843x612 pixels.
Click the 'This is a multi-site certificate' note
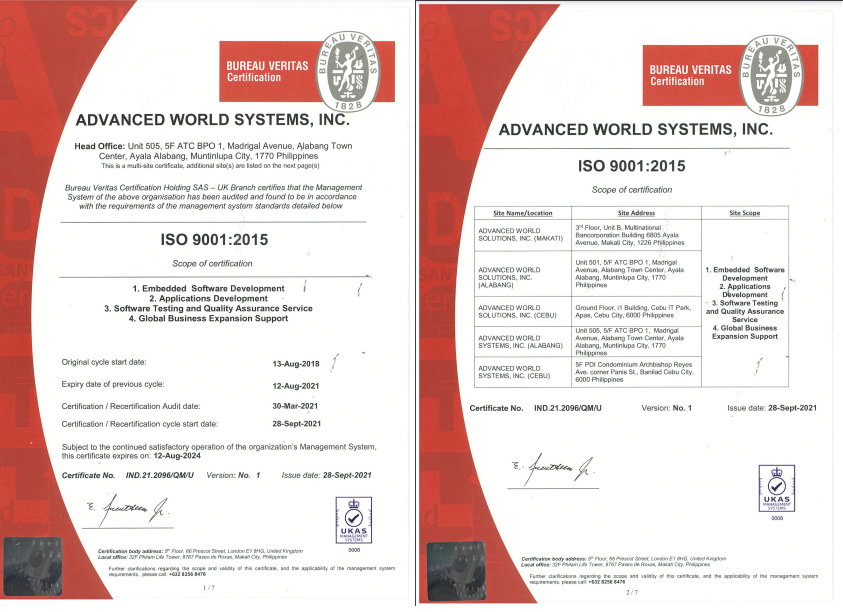[210, 166]
